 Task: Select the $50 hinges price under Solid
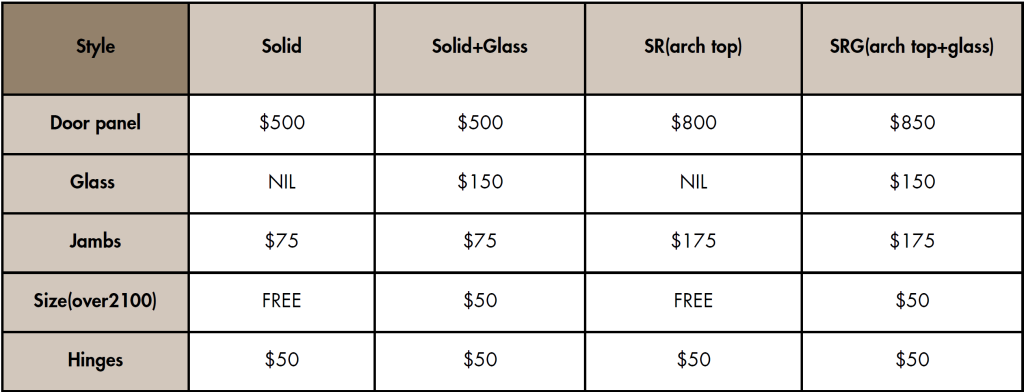tap(281, 360)
